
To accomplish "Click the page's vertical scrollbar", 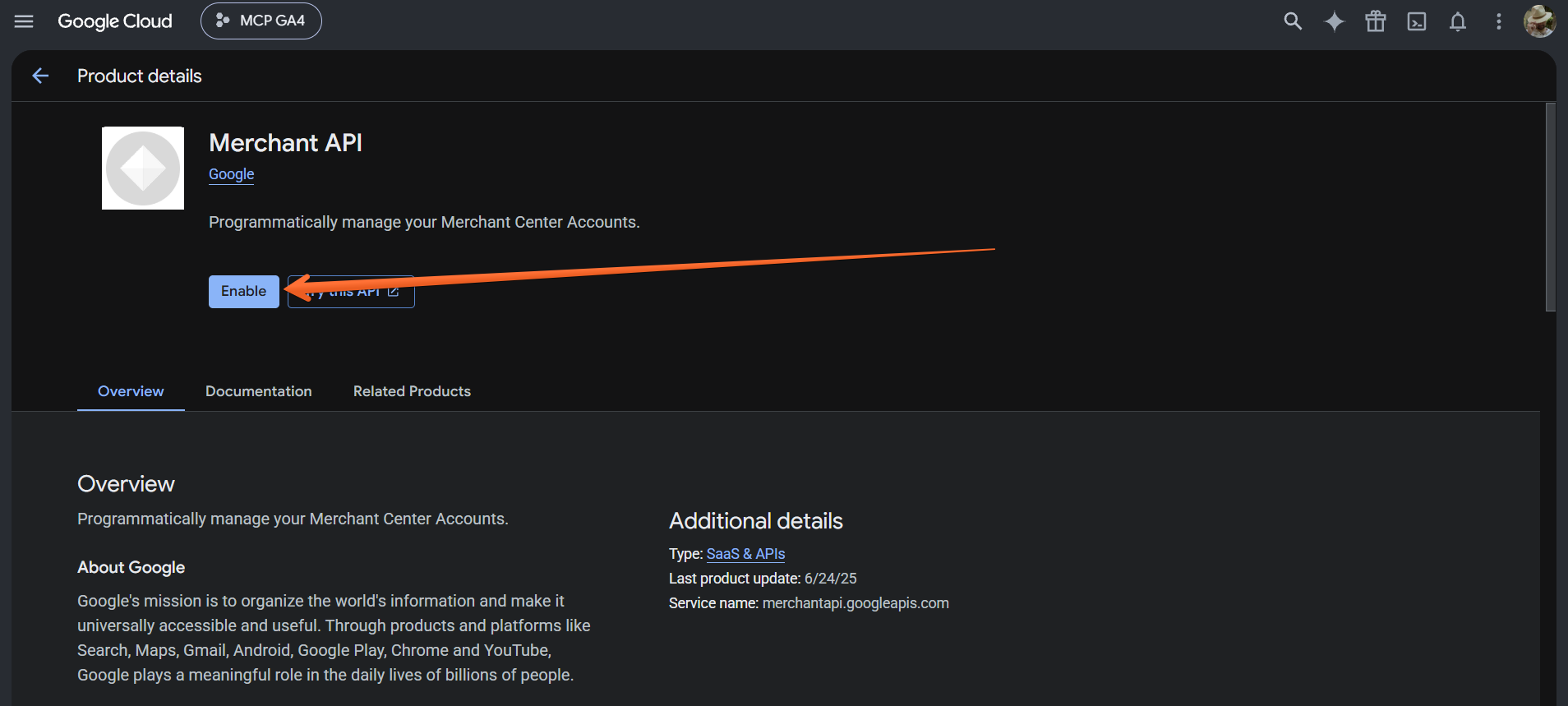I will click(1550, 207).
